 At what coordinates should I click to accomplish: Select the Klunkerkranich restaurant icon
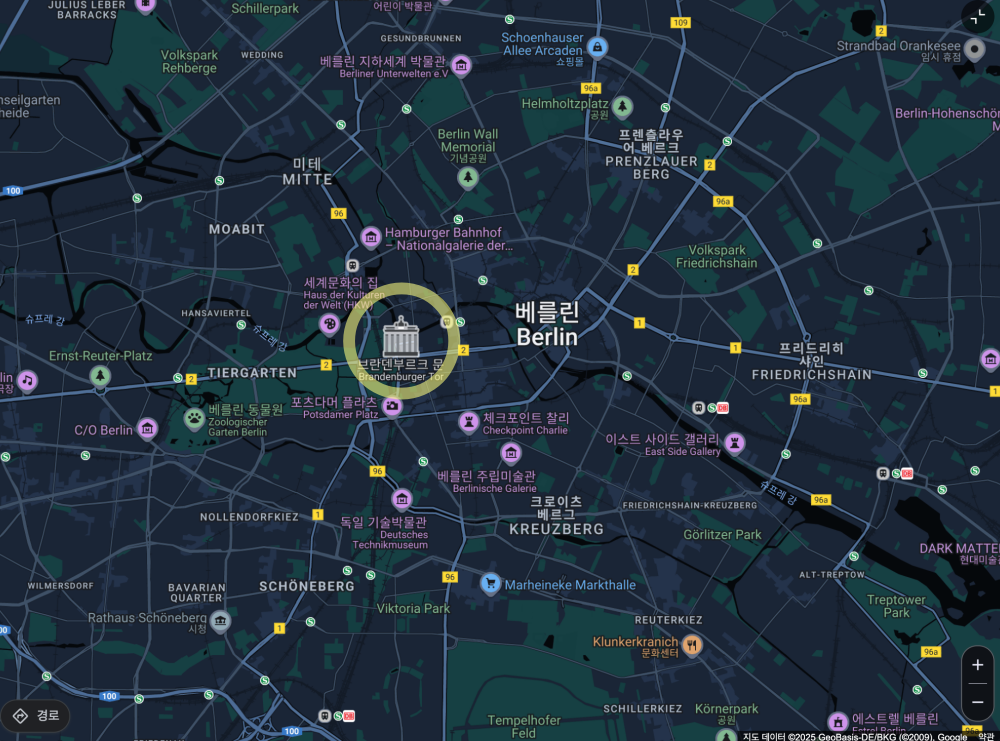[x=692, y=645]
